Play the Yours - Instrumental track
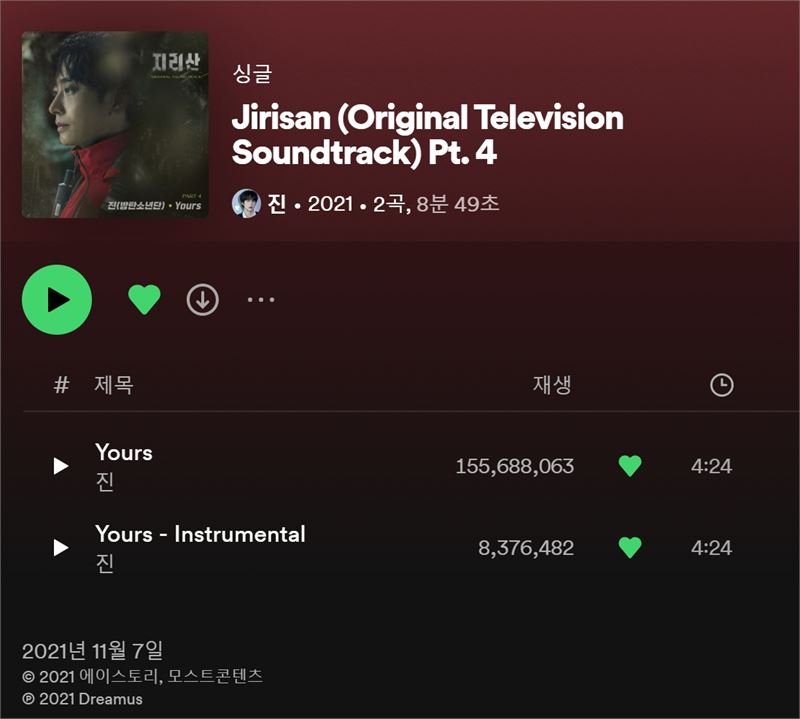The height and width of the screenshot is (719, 800). point(61,548)
